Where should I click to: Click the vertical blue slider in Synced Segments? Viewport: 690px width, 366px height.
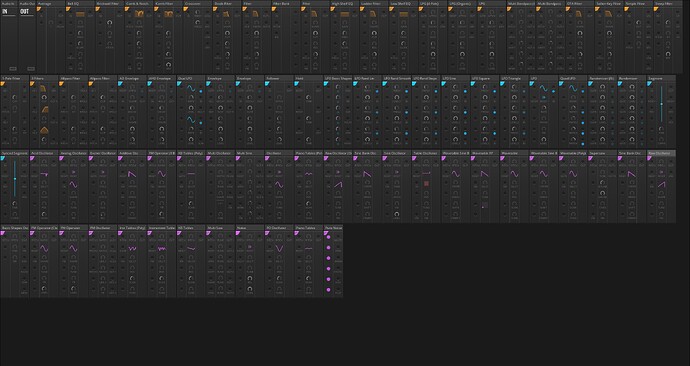15,179
